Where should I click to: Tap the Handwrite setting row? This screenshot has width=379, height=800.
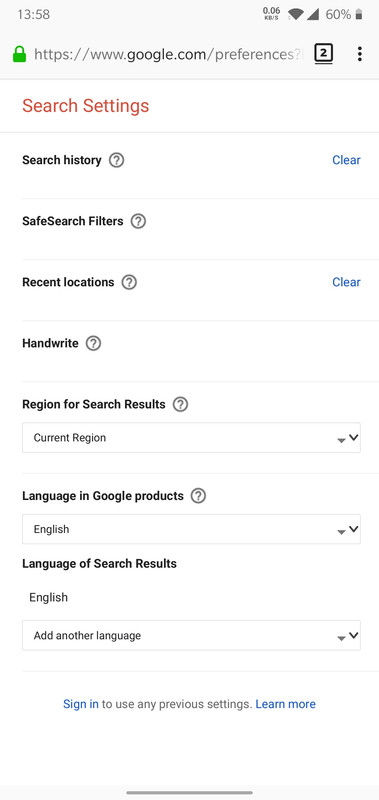click(x=191, y=351)
